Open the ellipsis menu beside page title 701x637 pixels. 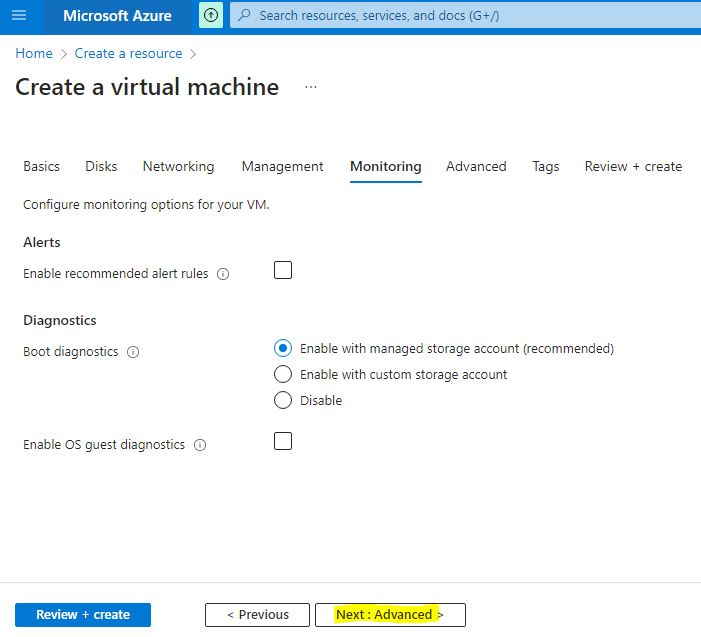311,88
